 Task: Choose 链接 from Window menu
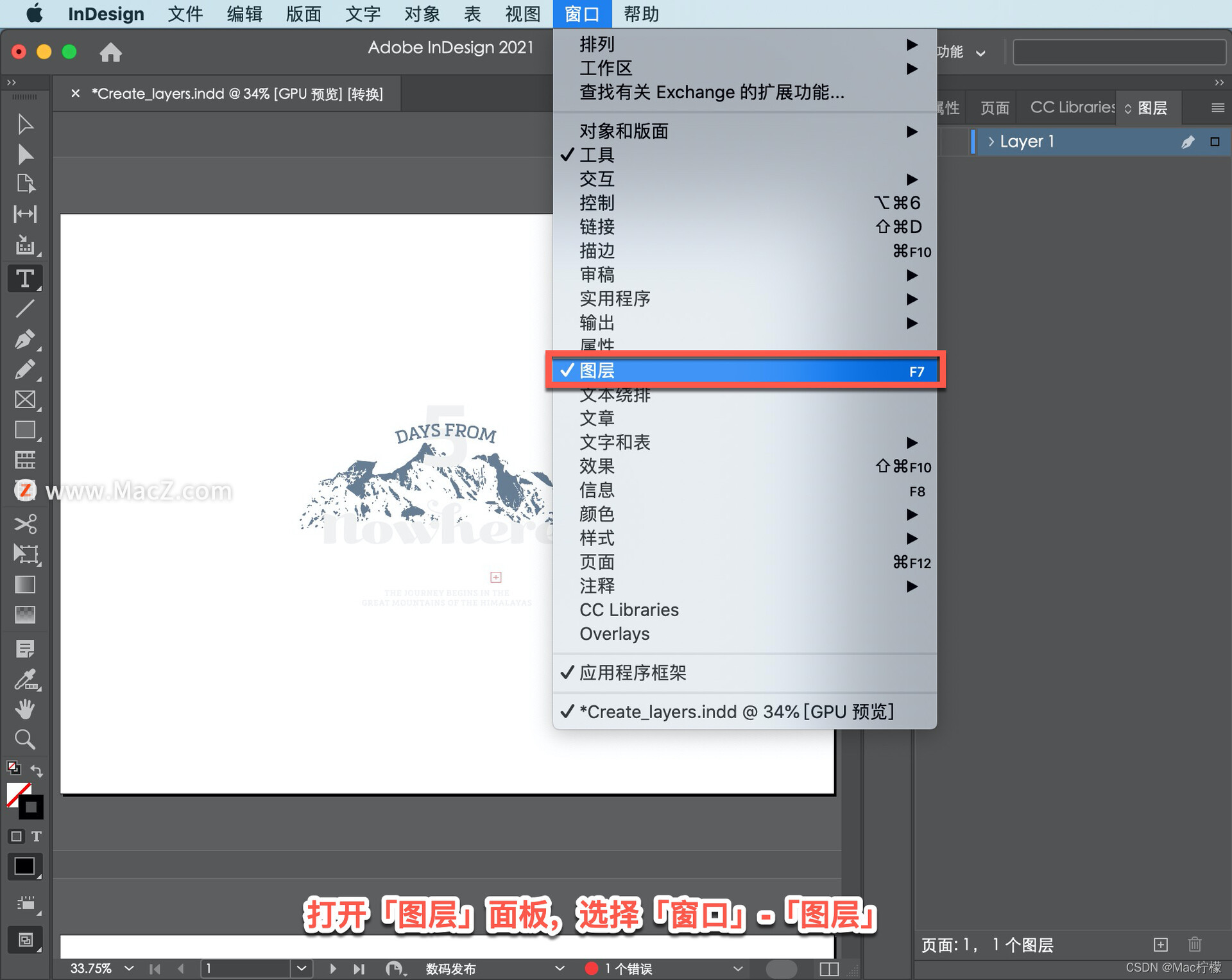744,227
